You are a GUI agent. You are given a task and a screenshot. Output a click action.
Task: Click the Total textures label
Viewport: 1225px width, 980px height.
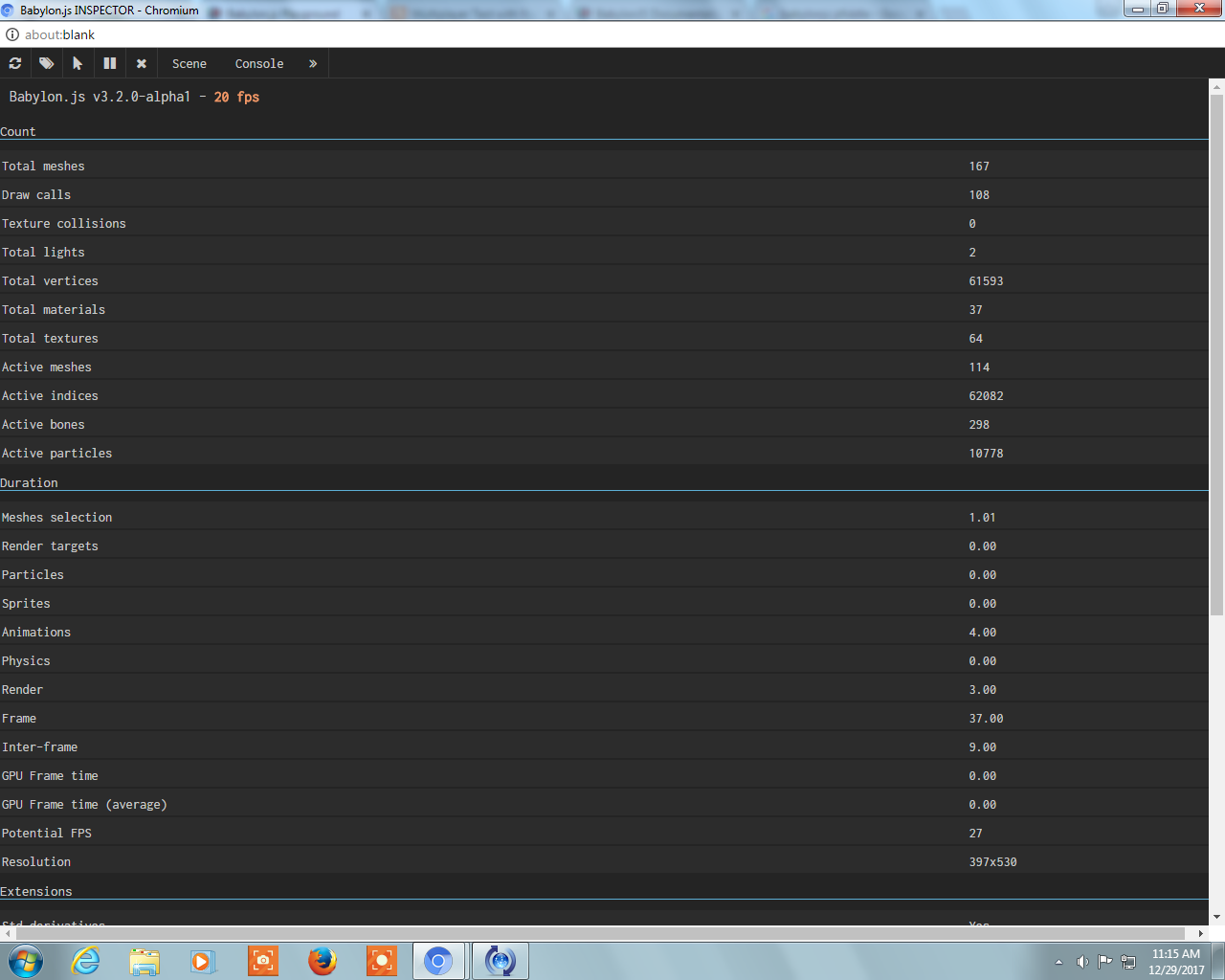click(50, 339)
